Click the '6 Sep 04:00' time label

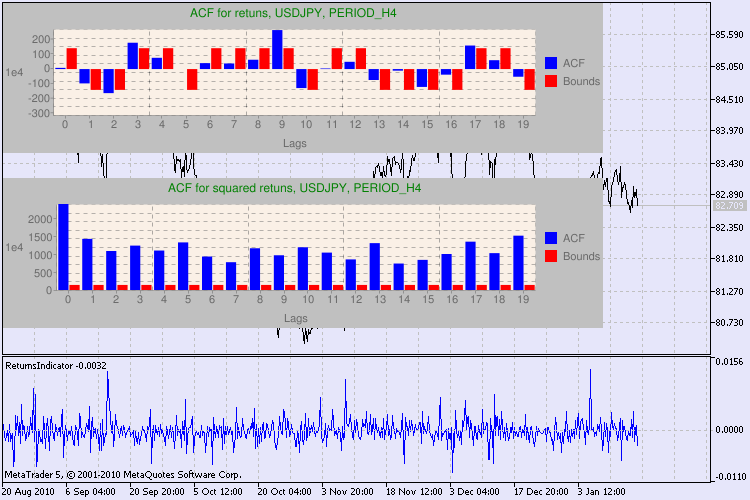click(x=90, y=492)
